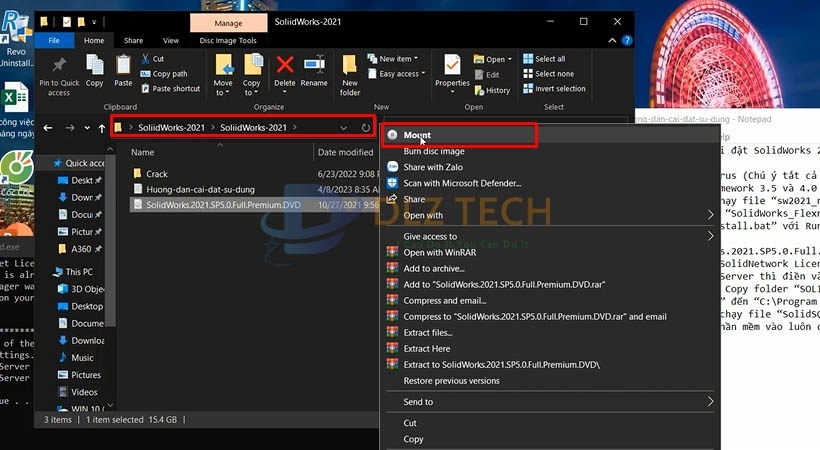Click the up-directory arrow in navigation bar
This screenshot has width=820, height=450.
102,128
